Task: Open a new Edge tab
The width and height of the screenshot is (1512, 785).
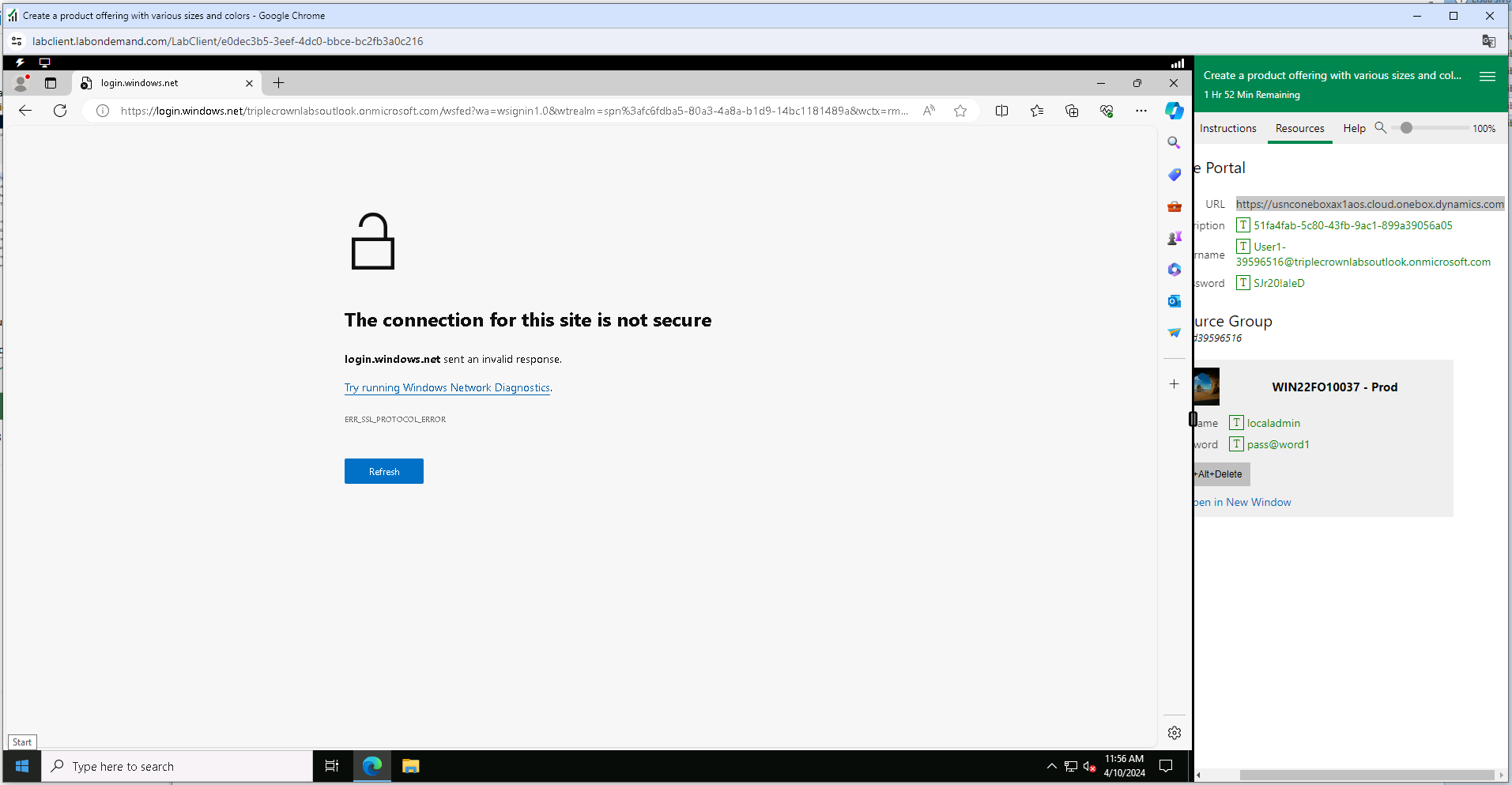Action: point(278,82)
